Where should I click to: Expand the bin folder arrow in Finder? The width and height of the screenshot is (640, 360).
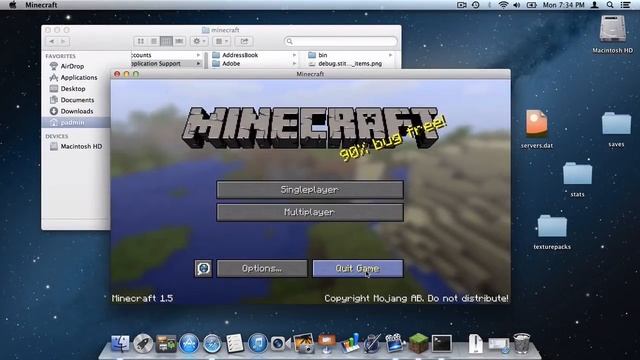(391, 55)
